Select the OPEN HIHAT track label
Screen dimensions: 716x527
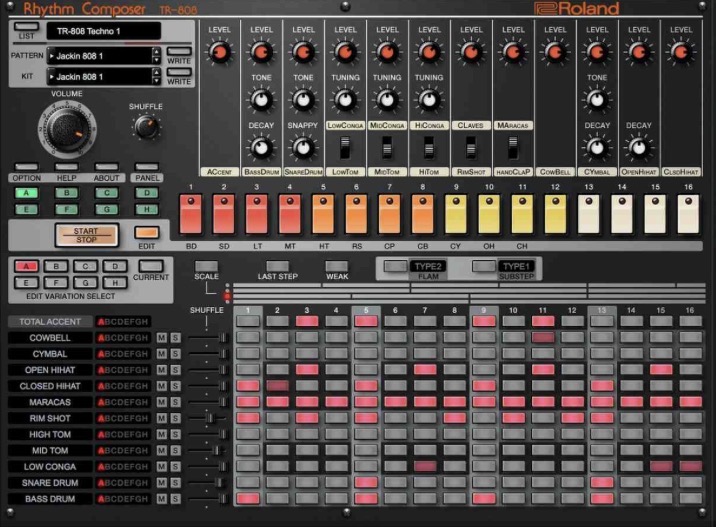click(x=50, y=370)
